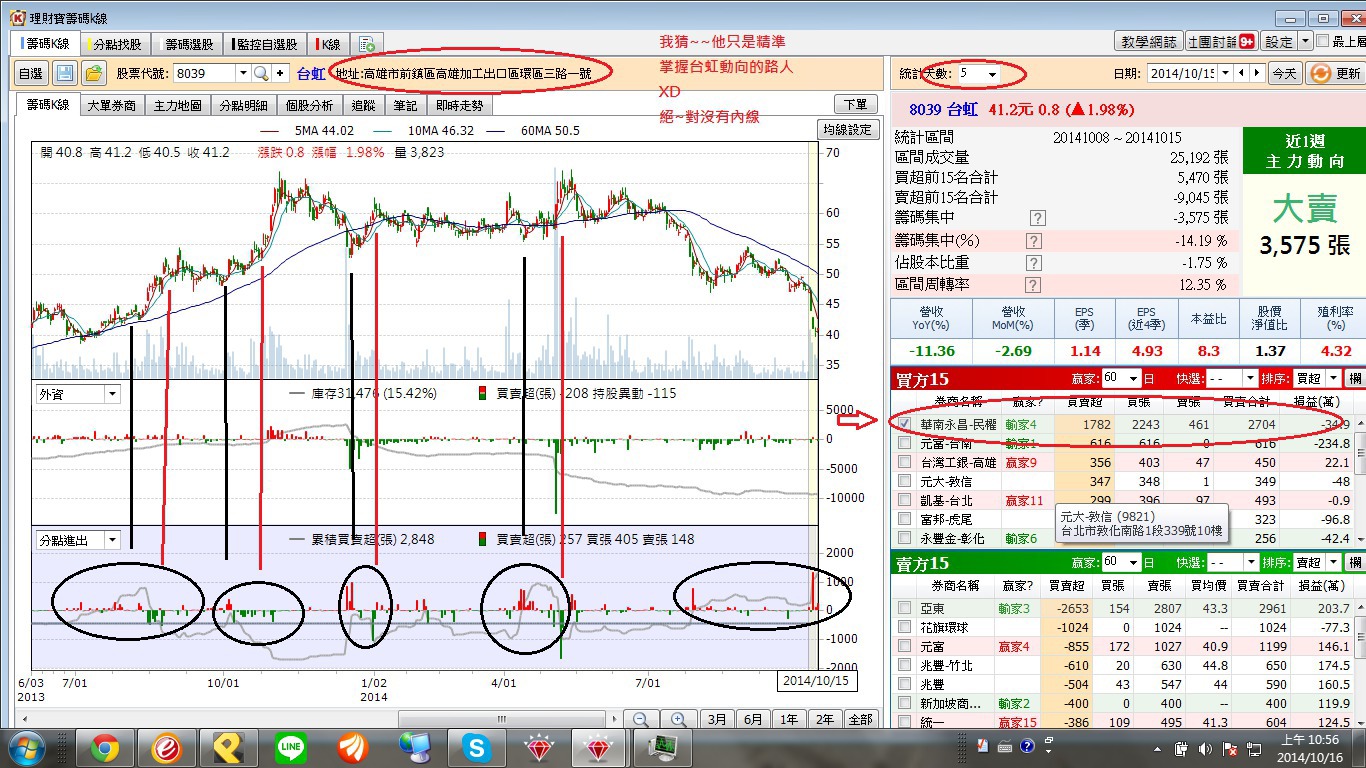Open buyer panel 排序 sort dropdown
The image size is (1366, 768).
1335,379
